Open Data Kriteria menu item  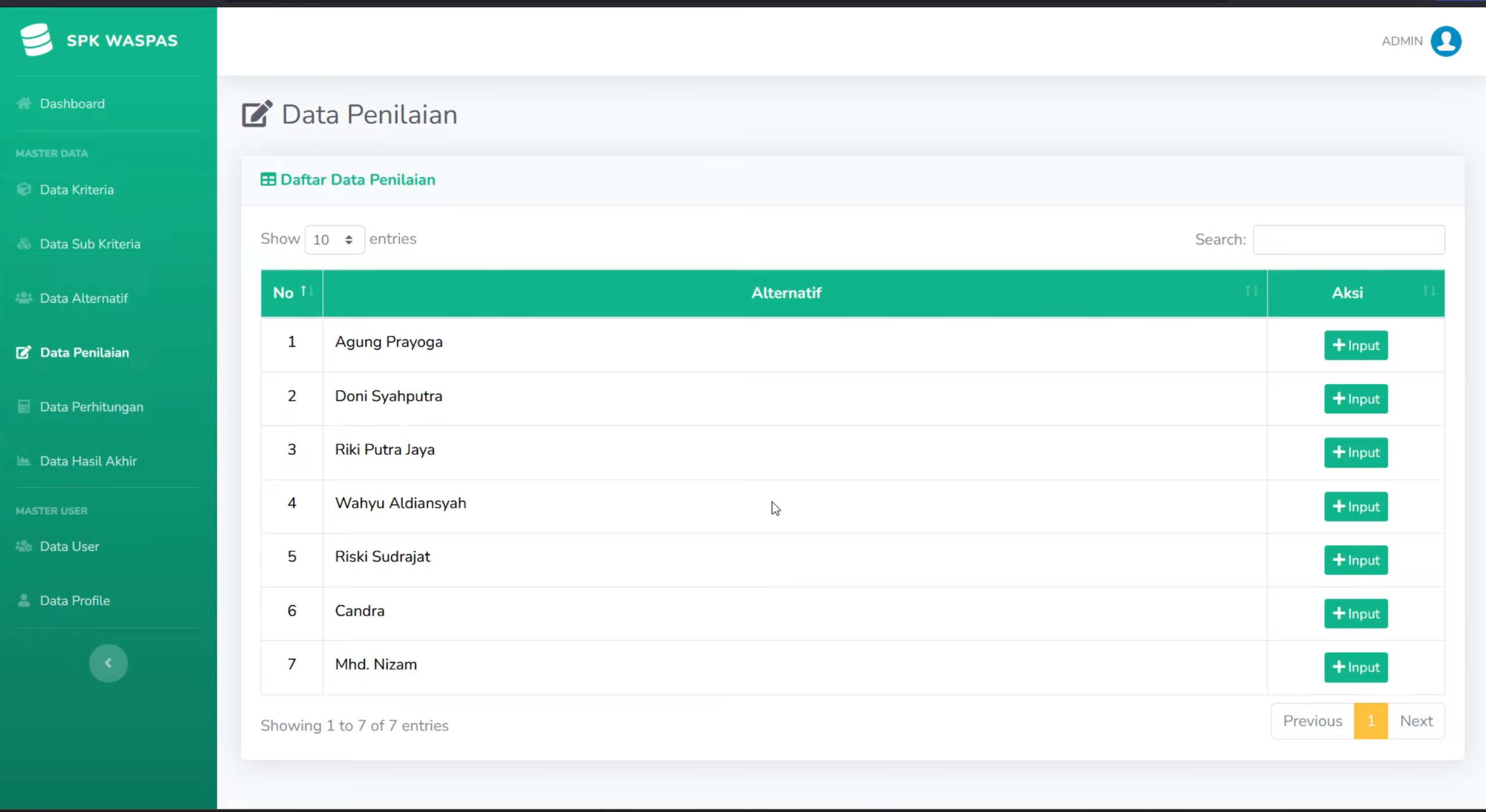[77, 189]
